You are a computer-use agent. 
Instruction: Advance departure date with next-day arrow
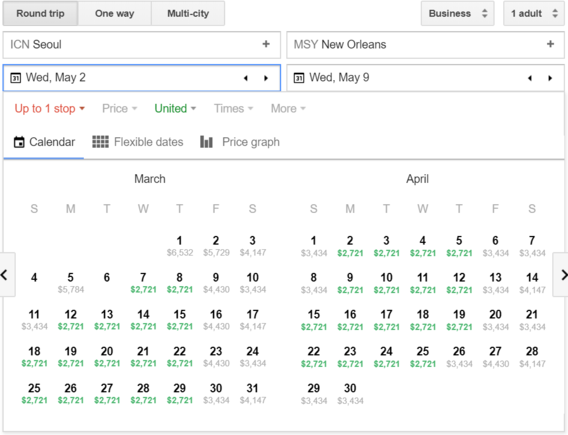pyautogui.click(x=266, y=78)
